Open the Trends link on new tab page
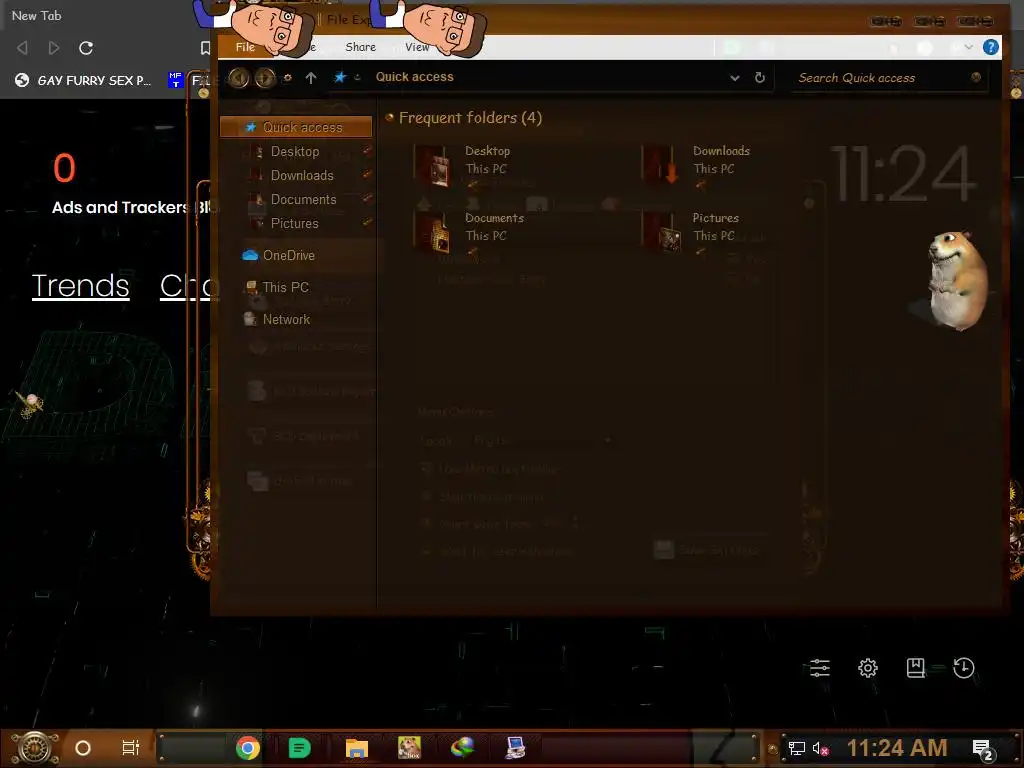The height and width of the screenshot is (768, 1024). pos(80,286)
